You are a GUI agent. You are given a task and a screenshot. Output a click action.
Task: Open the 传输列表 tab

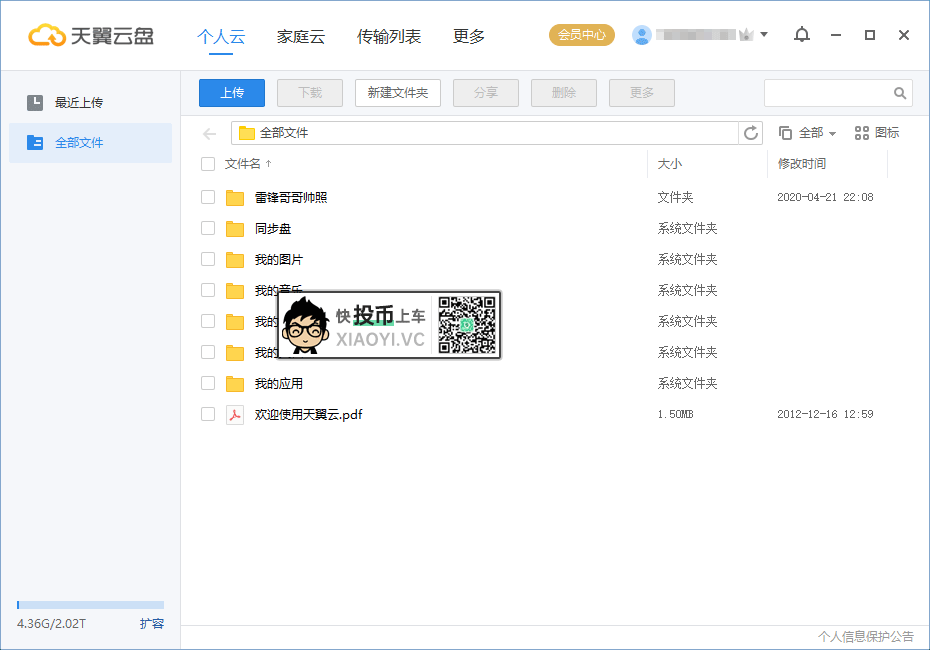(x=389, y=35)
